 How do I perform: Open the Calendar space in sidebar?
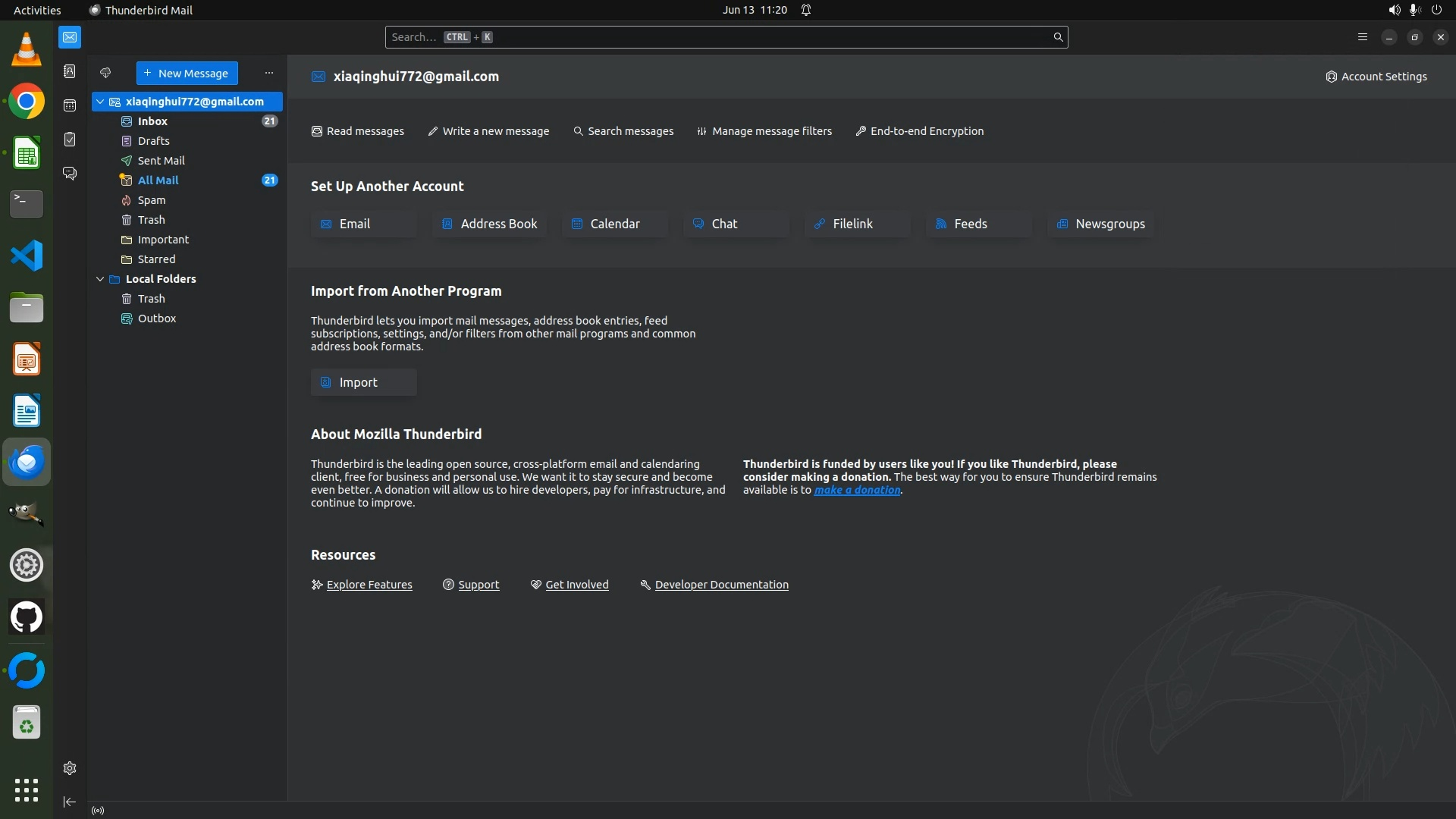[x=70, y=105]
